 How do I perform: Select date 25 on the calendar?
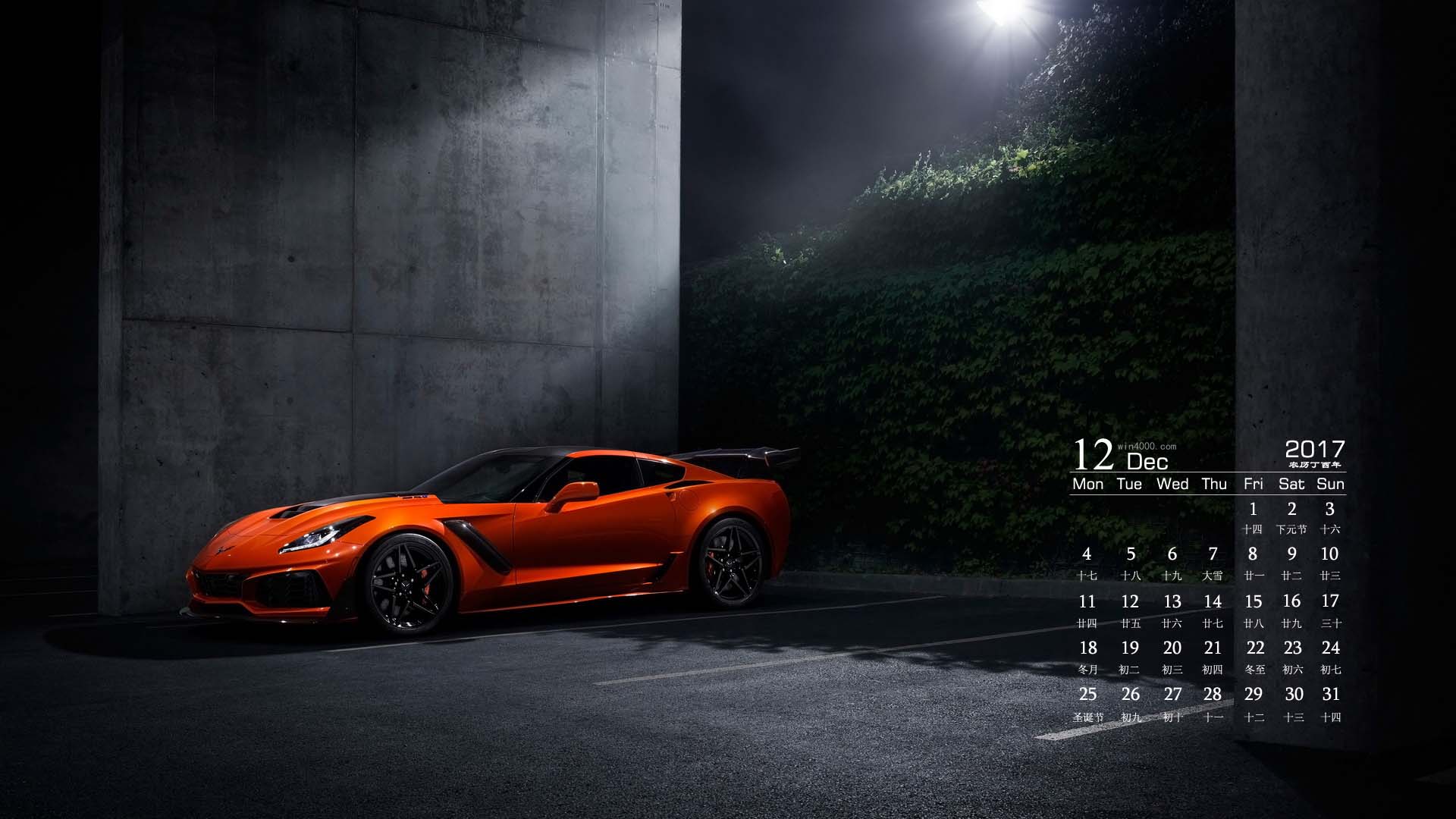[x=1087, y=694]
